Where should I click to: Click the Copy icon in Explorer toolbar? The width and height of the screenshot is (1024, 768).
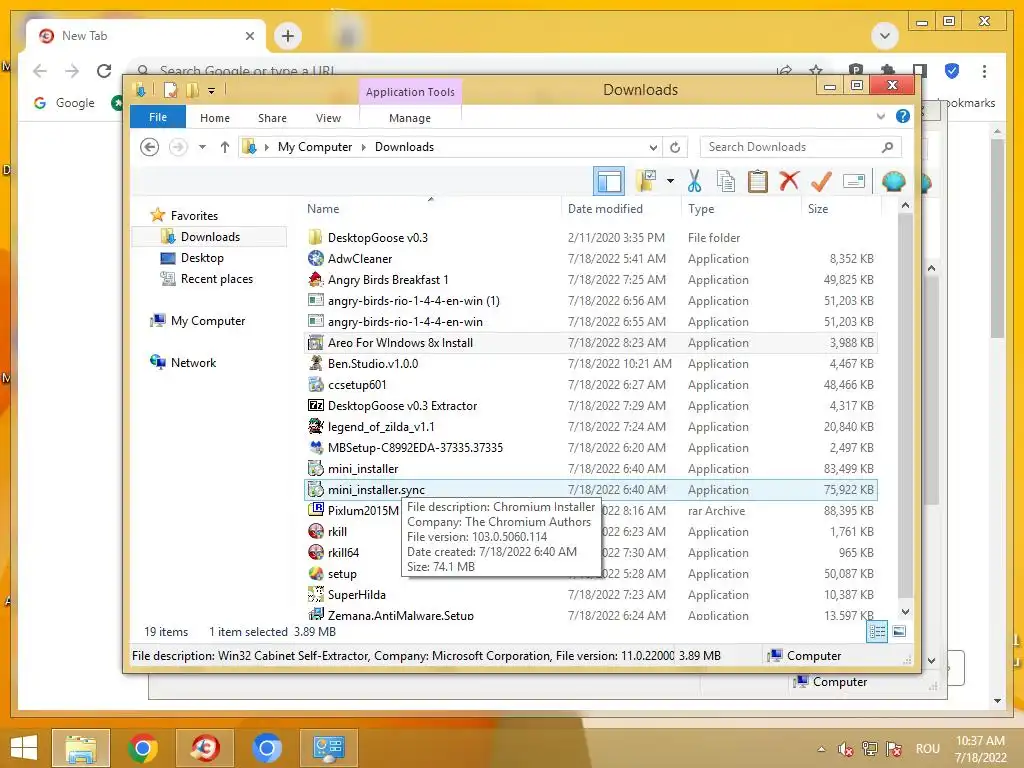(x=726, y=182)
